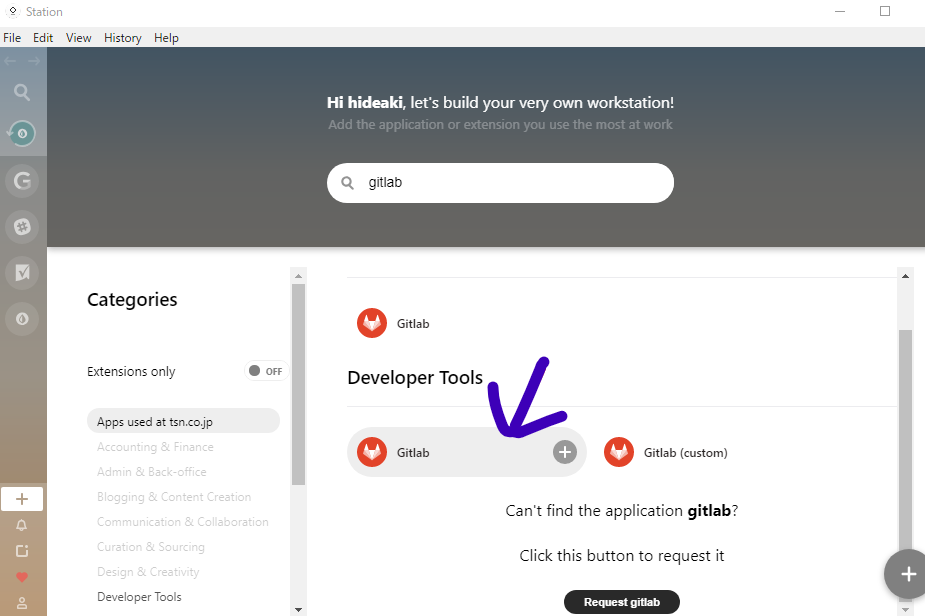
Task: Click the Developer Tools section heading
Action: [415, 378]
